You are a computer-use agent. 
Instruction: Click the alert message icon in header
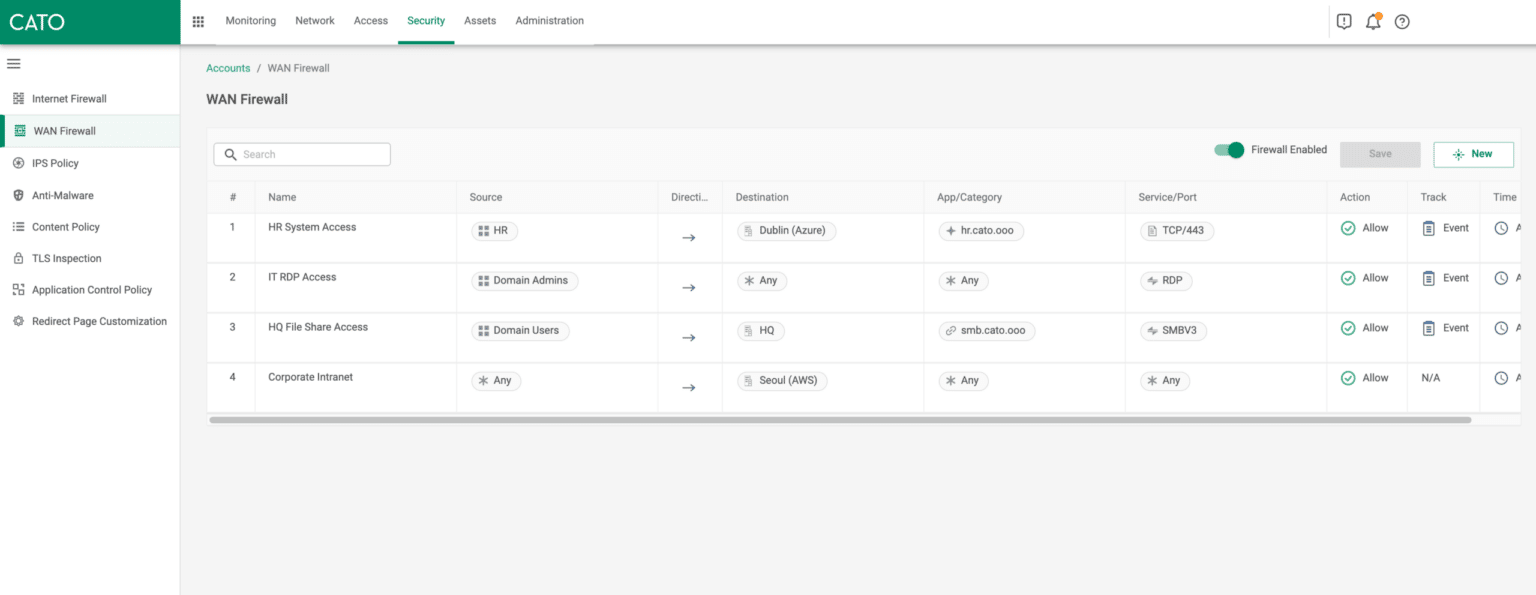click(1344, 21)
